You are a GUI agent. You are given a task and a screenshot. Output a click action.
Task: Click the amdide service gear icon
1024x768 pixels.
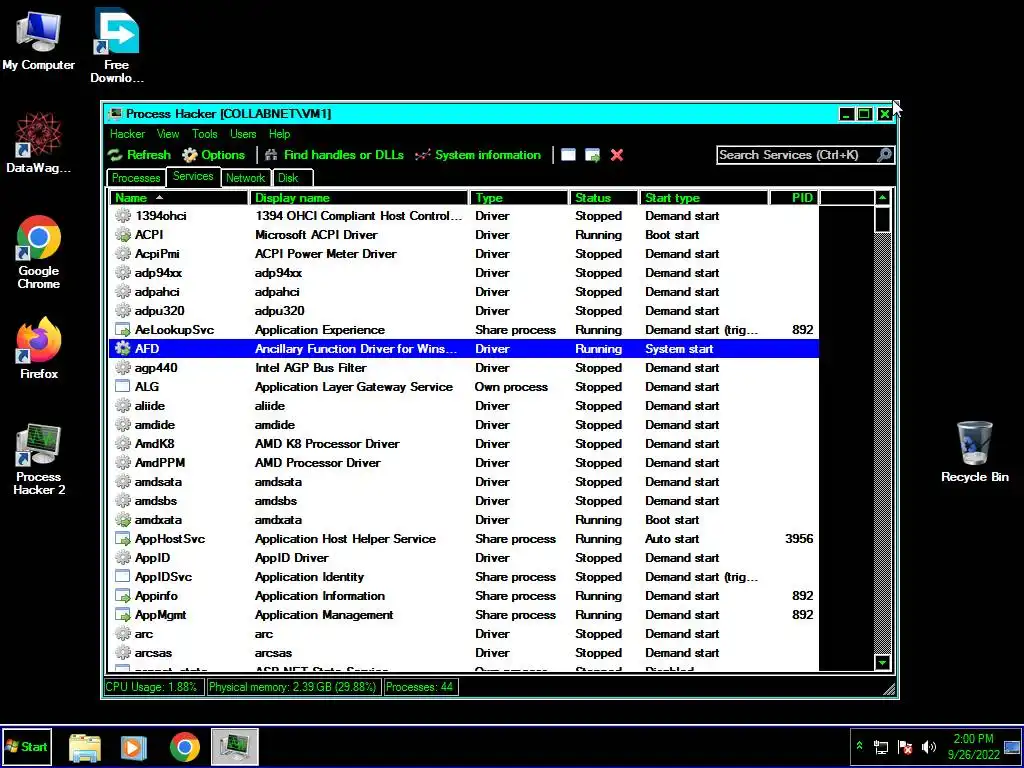123,424
